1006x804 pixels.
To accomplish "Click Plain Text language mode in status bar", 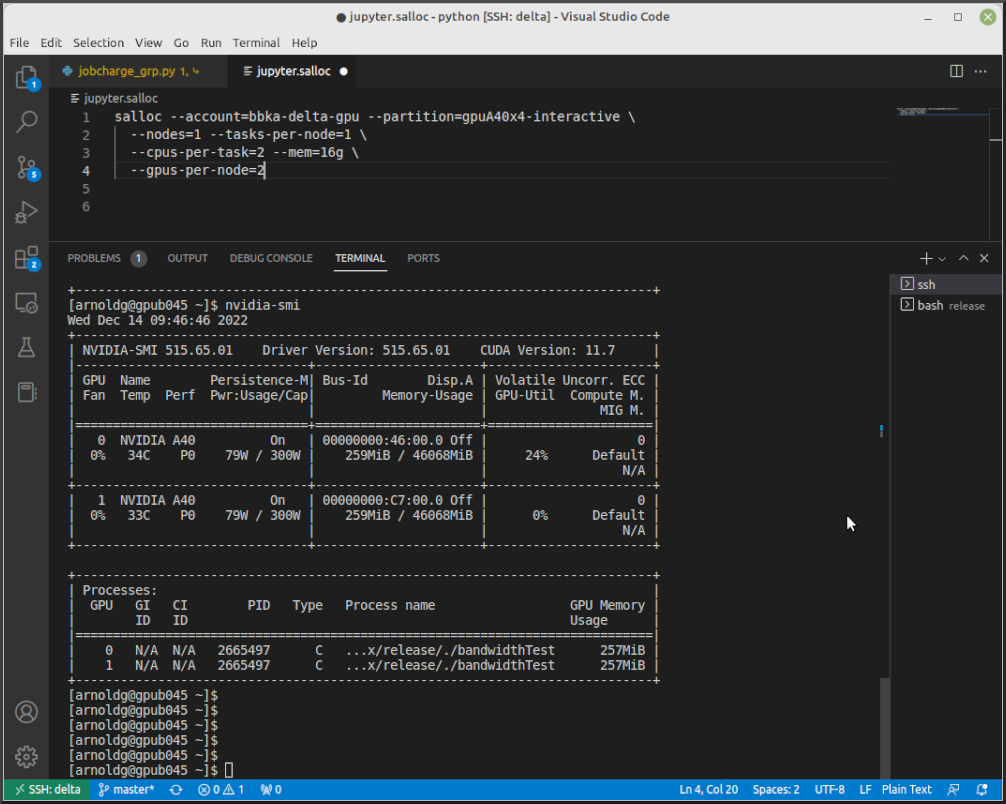I will (x=906, y=789).
